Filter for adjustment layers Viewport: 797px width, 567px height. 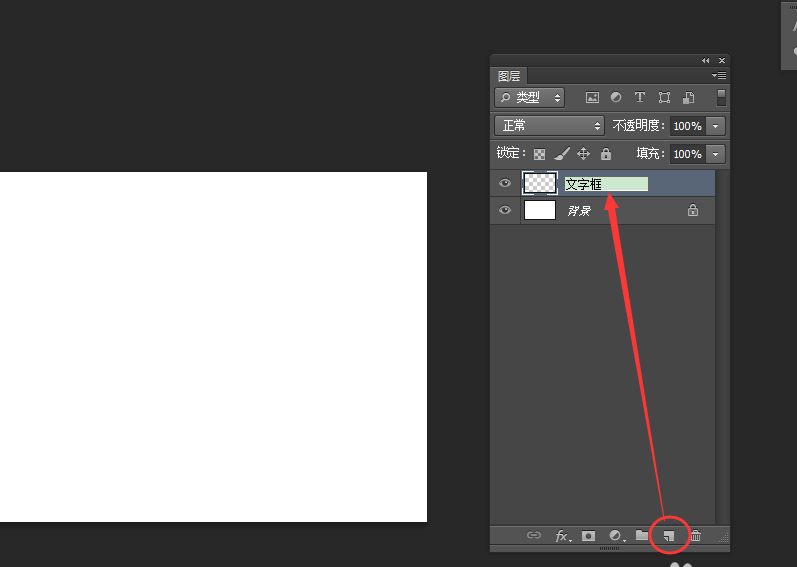tap(616, 97)
